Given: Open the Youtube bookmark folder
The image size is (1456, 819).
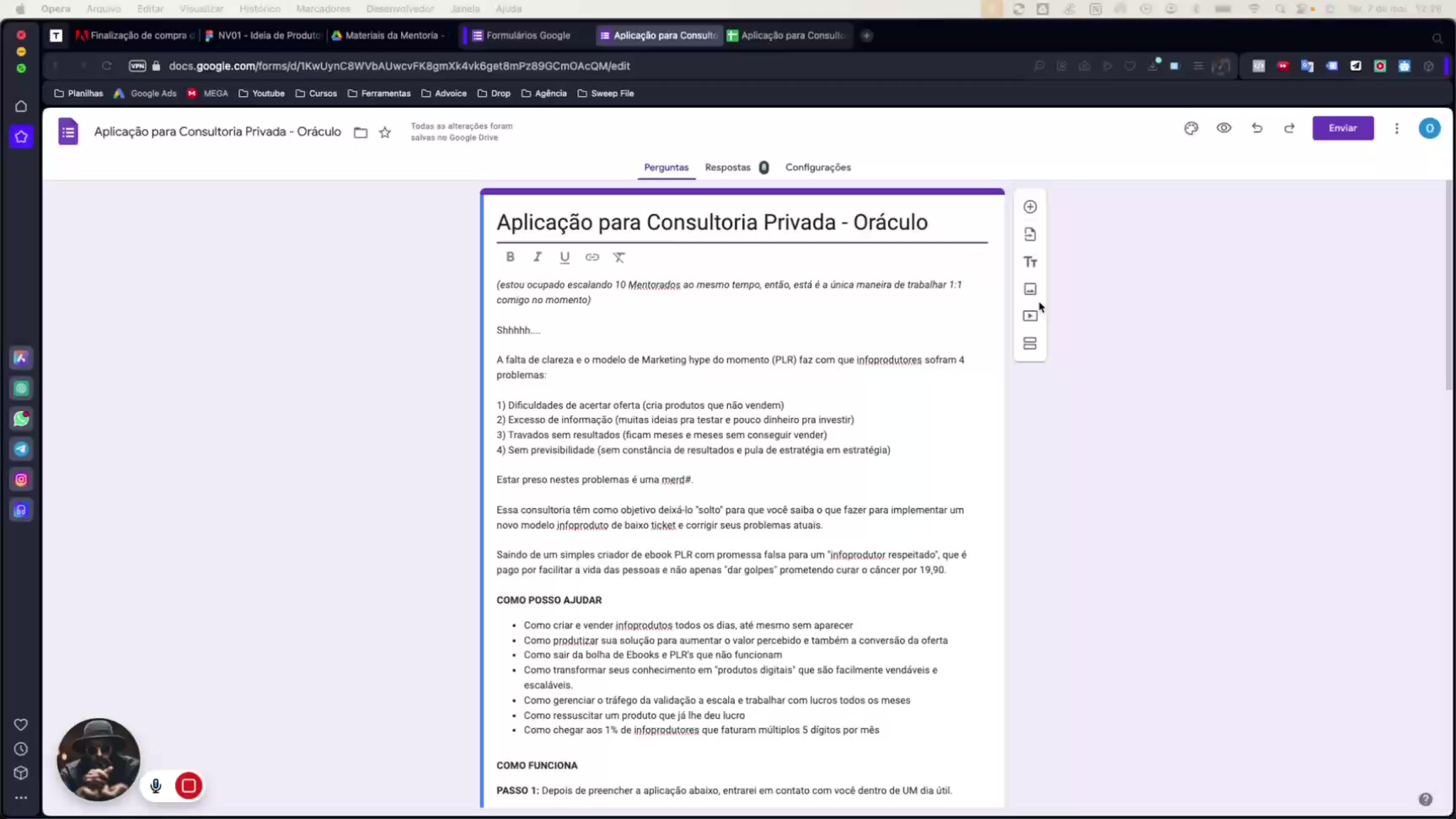Looking at the screenshot, I should tap(261, 94).
